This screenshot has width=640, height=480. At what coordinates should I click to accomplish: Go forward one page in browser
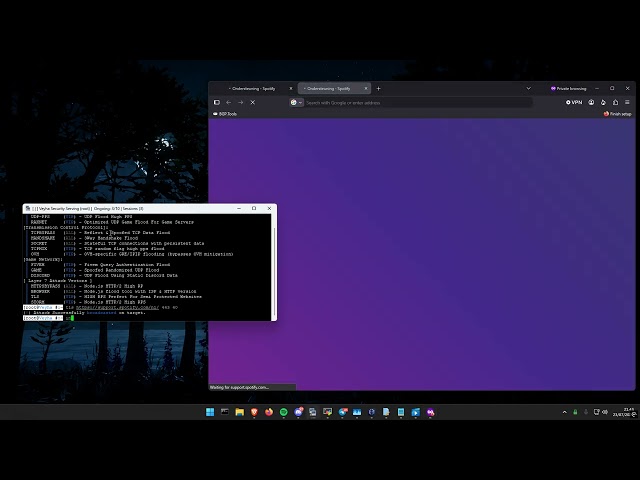[240, 102]
